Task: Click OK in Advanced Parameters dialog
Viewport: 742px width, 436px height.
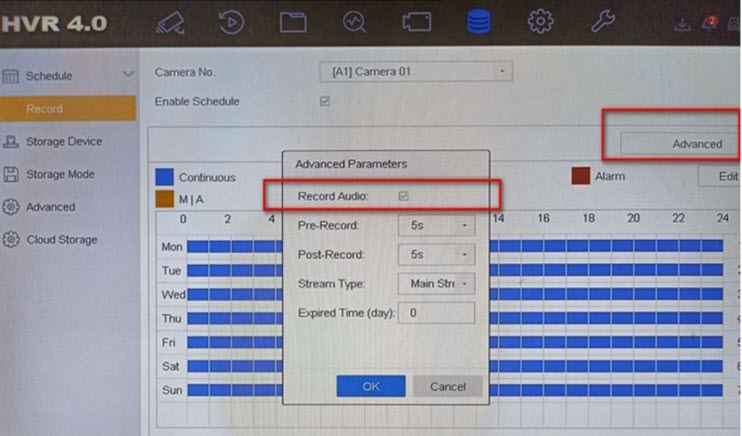Action: 371,386
